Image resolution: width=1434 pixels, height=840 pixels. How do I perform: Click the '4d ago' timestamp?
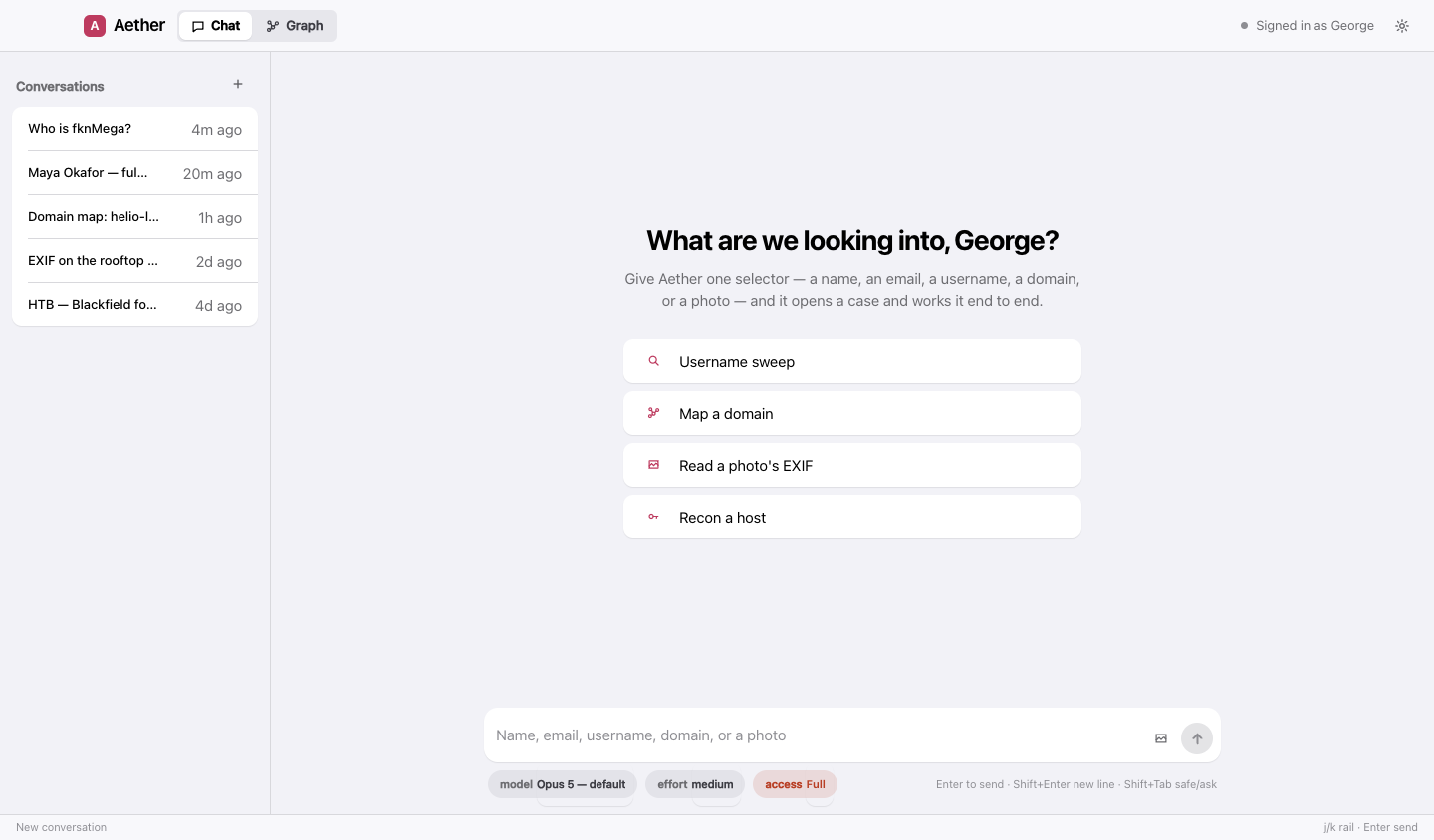point(218,306)
